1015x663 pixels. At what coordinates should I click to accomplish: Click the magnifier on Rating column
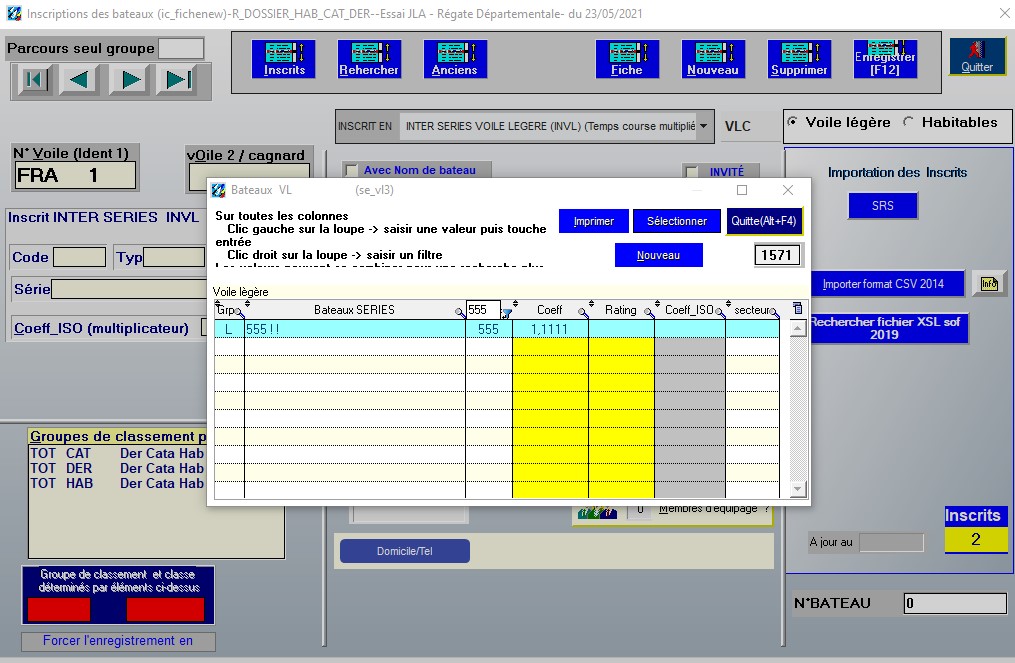(649, 313)
